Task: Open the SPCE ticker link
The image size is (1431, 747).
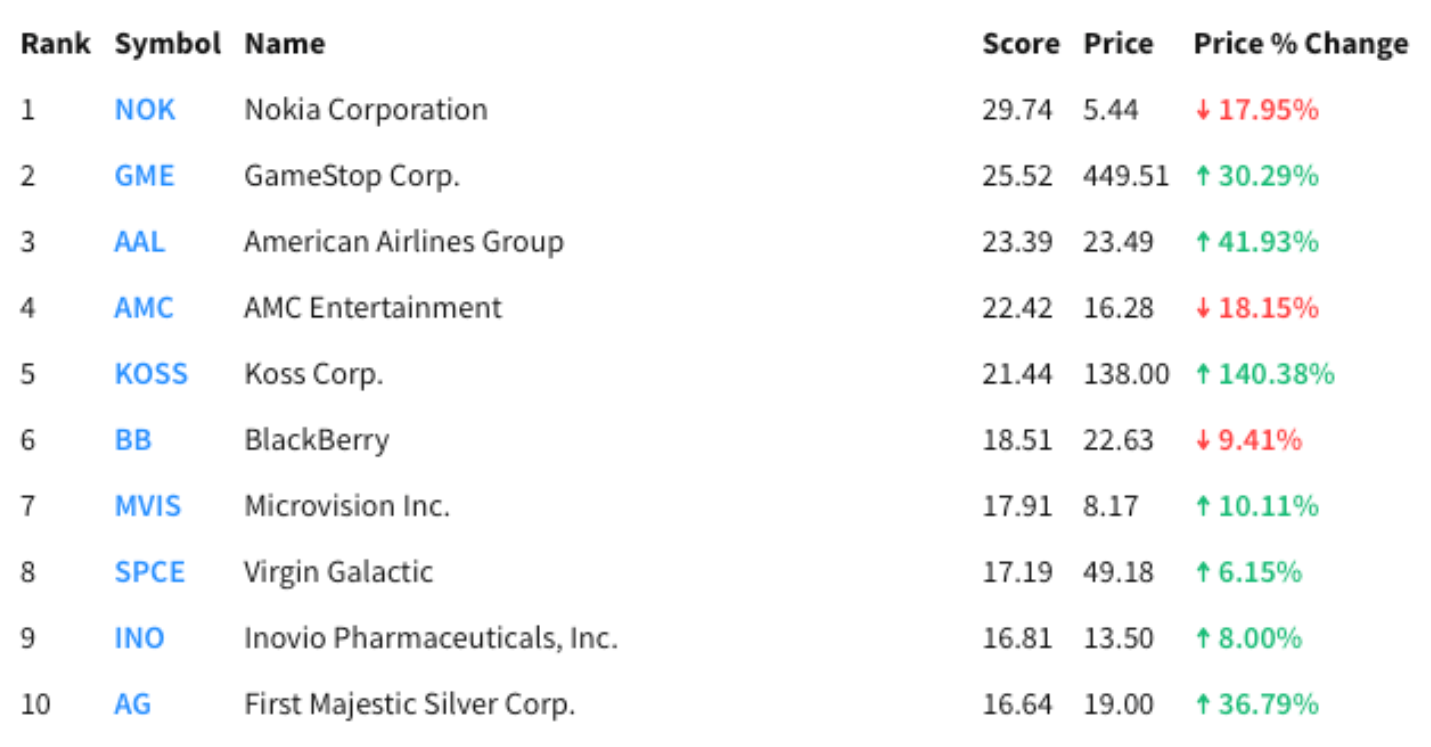Action: click(150, 572)
